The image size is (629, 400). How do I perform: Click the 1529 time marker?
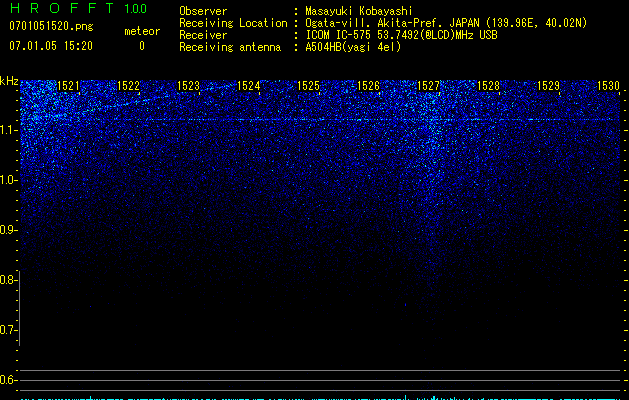tap(548, 86)
